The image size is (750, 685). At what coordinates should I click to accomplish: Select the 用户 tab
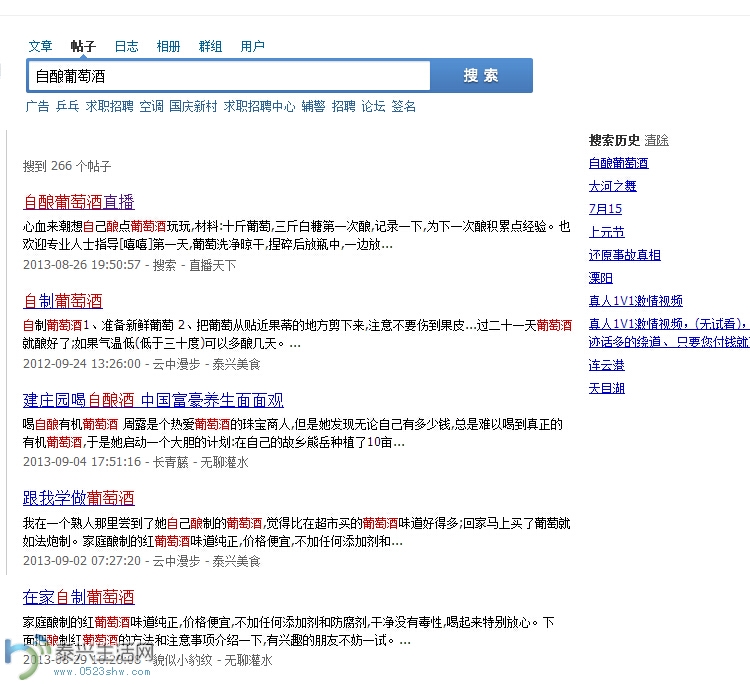[252, 46]
